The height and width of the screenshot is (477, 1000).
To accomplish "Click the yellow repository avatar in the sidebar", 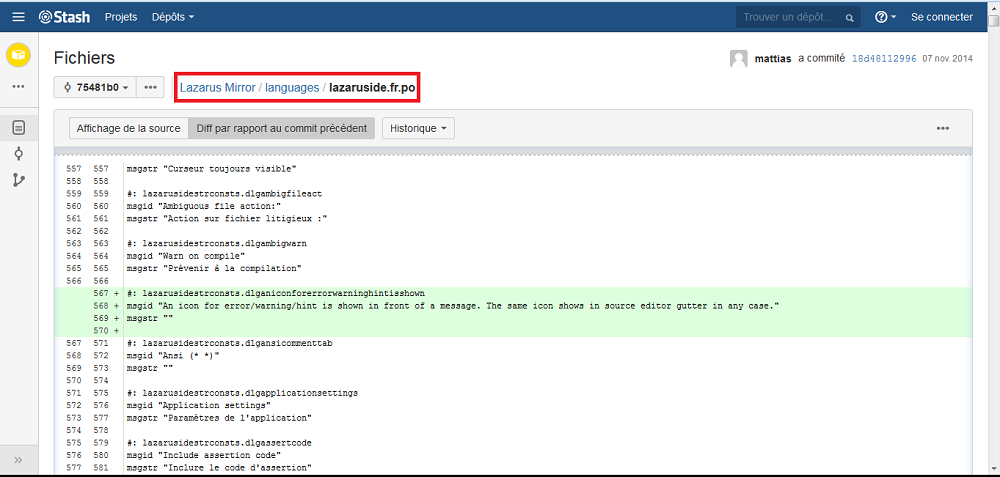I will pos(18,55).
